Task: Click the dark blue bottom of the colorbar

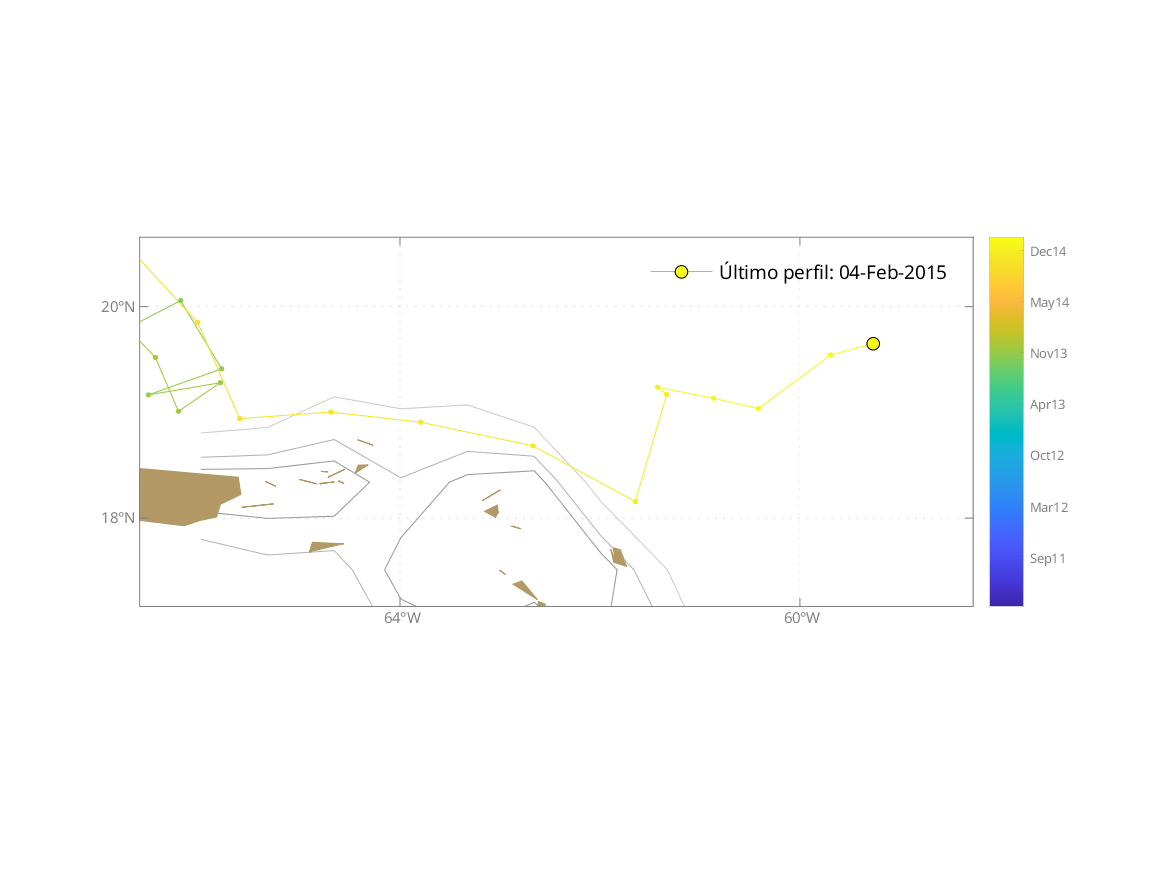Action: click(x=1006, y=598)
